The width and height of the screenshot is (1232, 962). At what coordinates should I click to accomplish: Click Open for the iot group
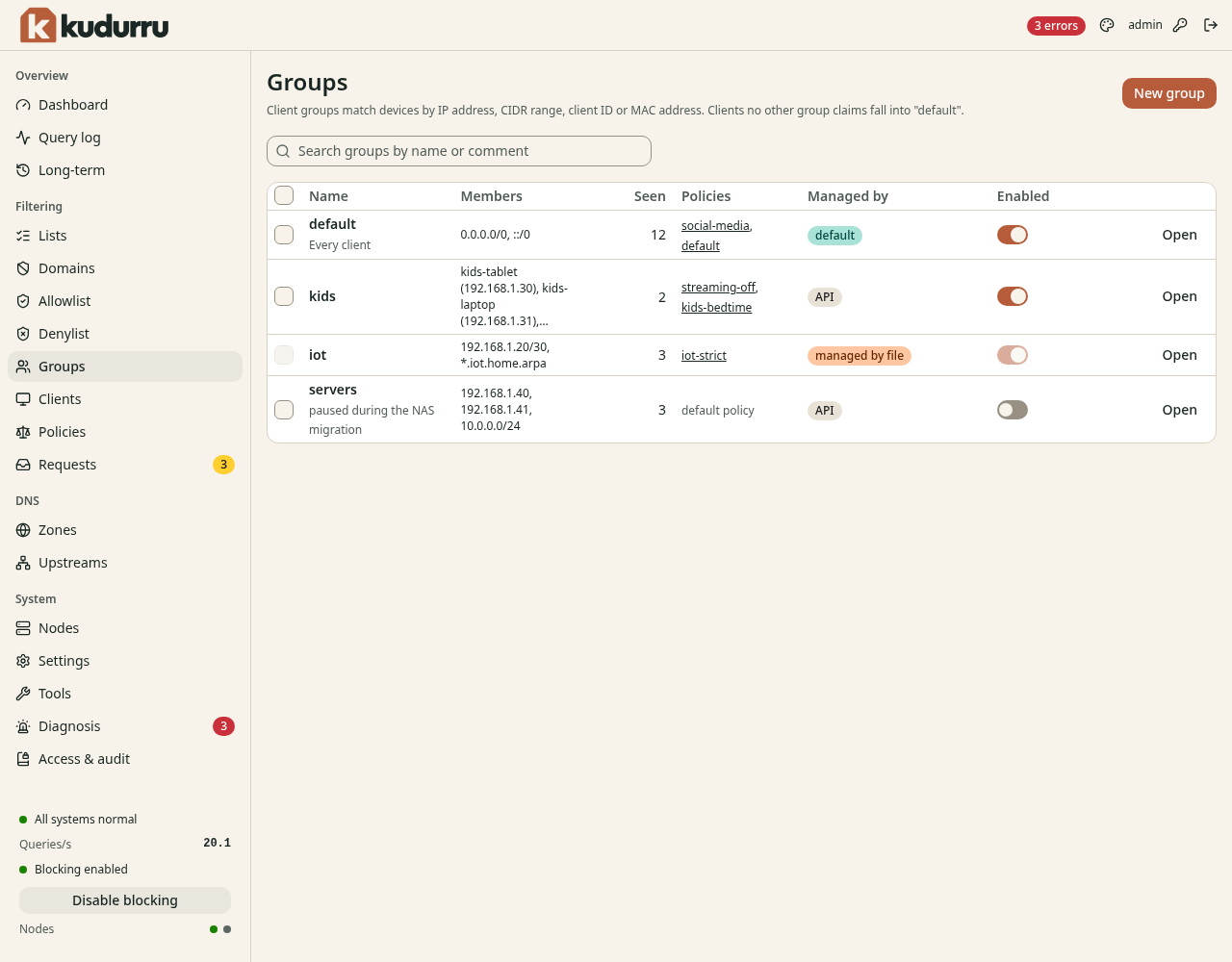(1179, 355)
